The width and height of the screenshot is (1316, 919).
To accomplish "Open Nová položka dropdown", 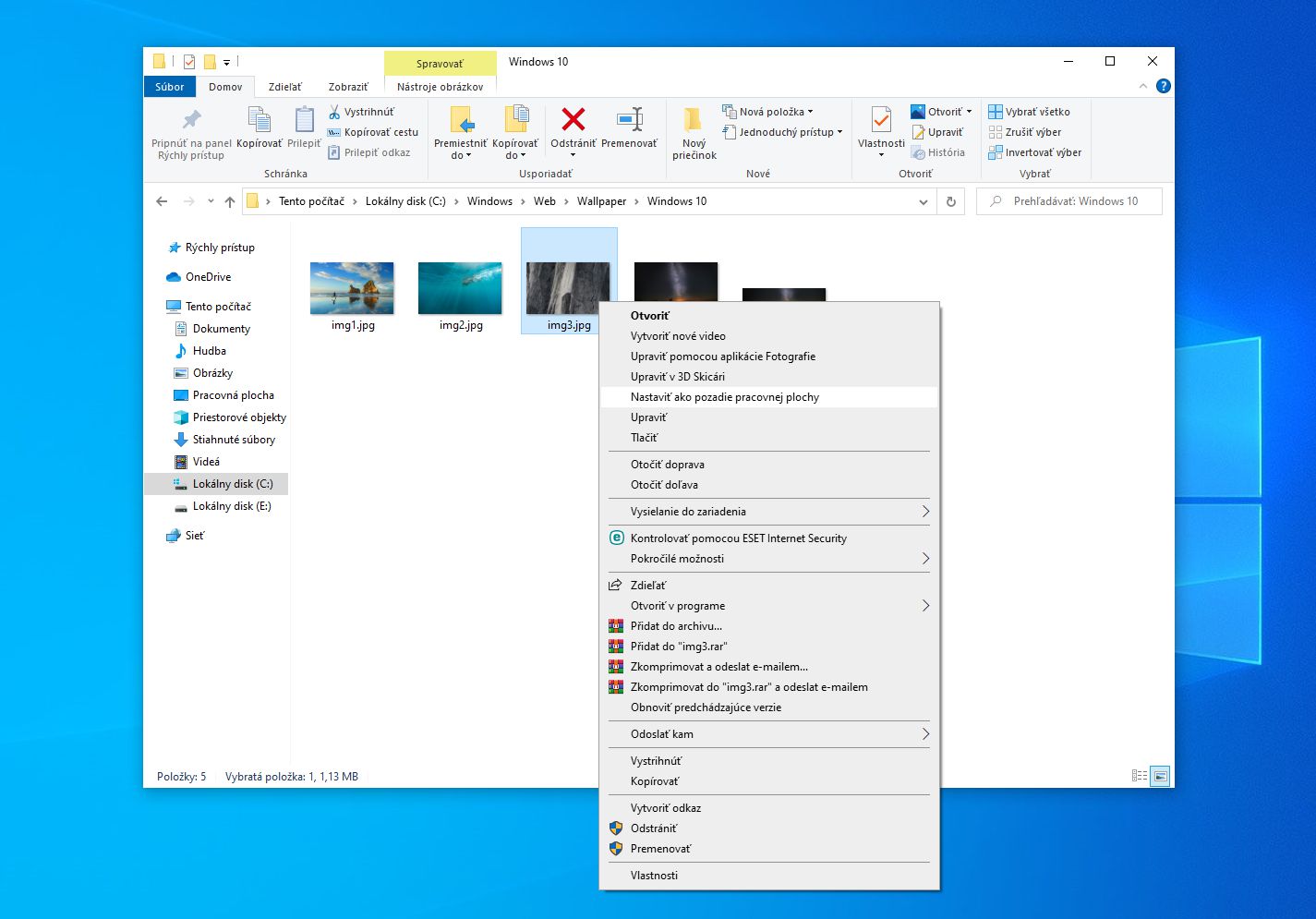I will (x=767, y=112).
